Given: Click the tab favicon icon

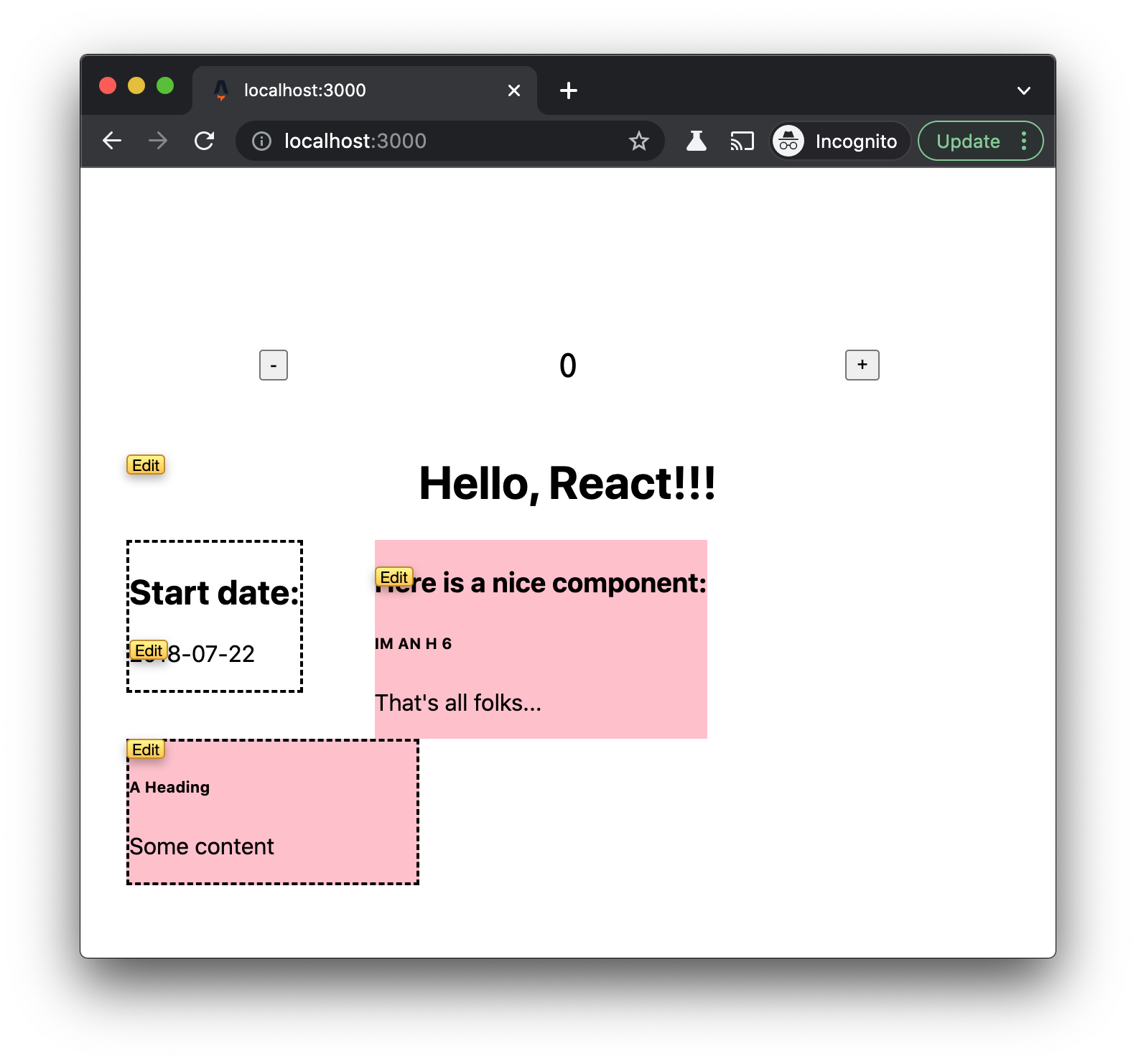Looking at the screenshot, I should [221, 90].
